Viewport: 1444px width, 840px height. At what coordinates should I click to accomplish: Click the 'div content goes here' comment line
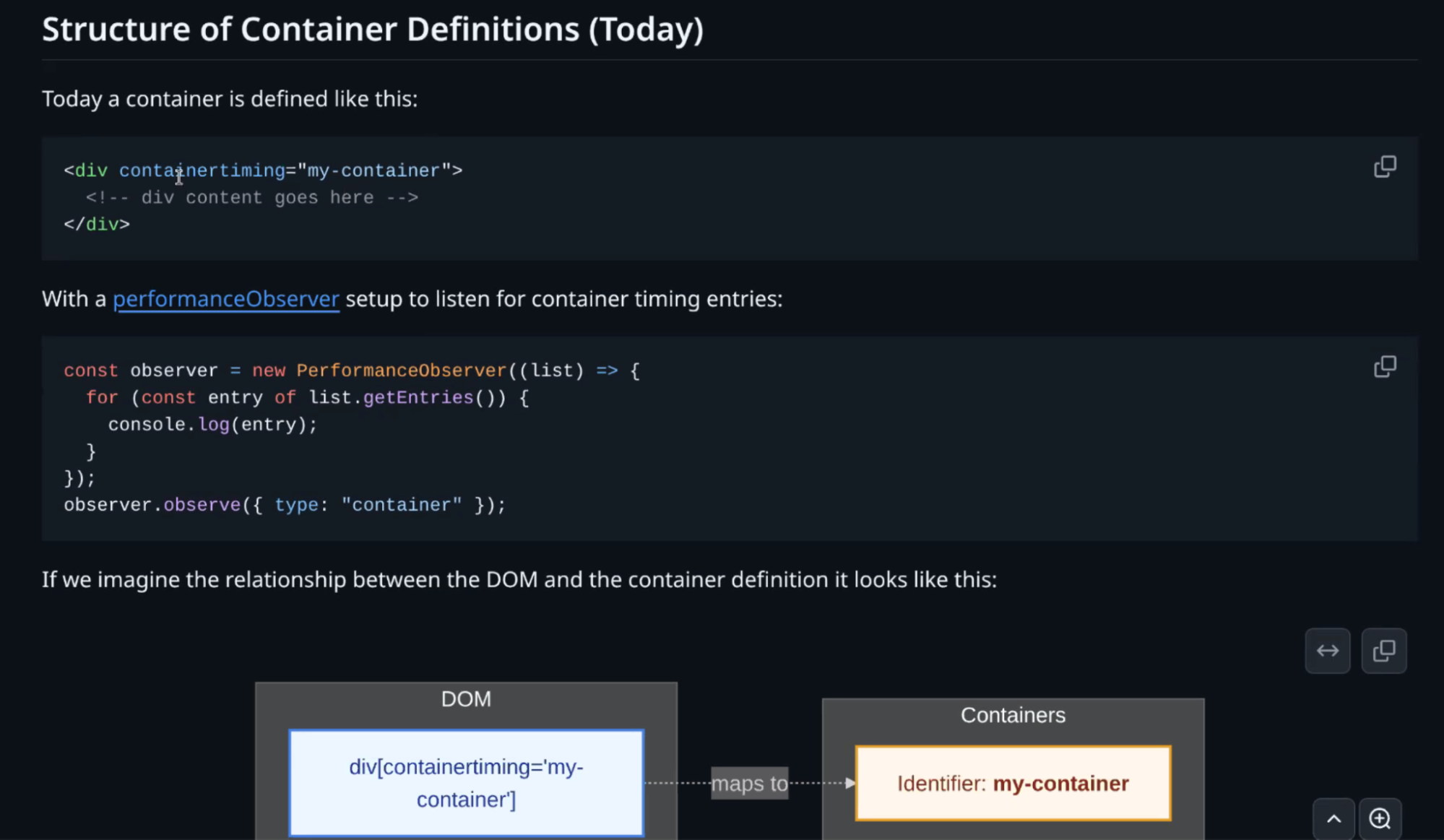click(x=251, y=198)
